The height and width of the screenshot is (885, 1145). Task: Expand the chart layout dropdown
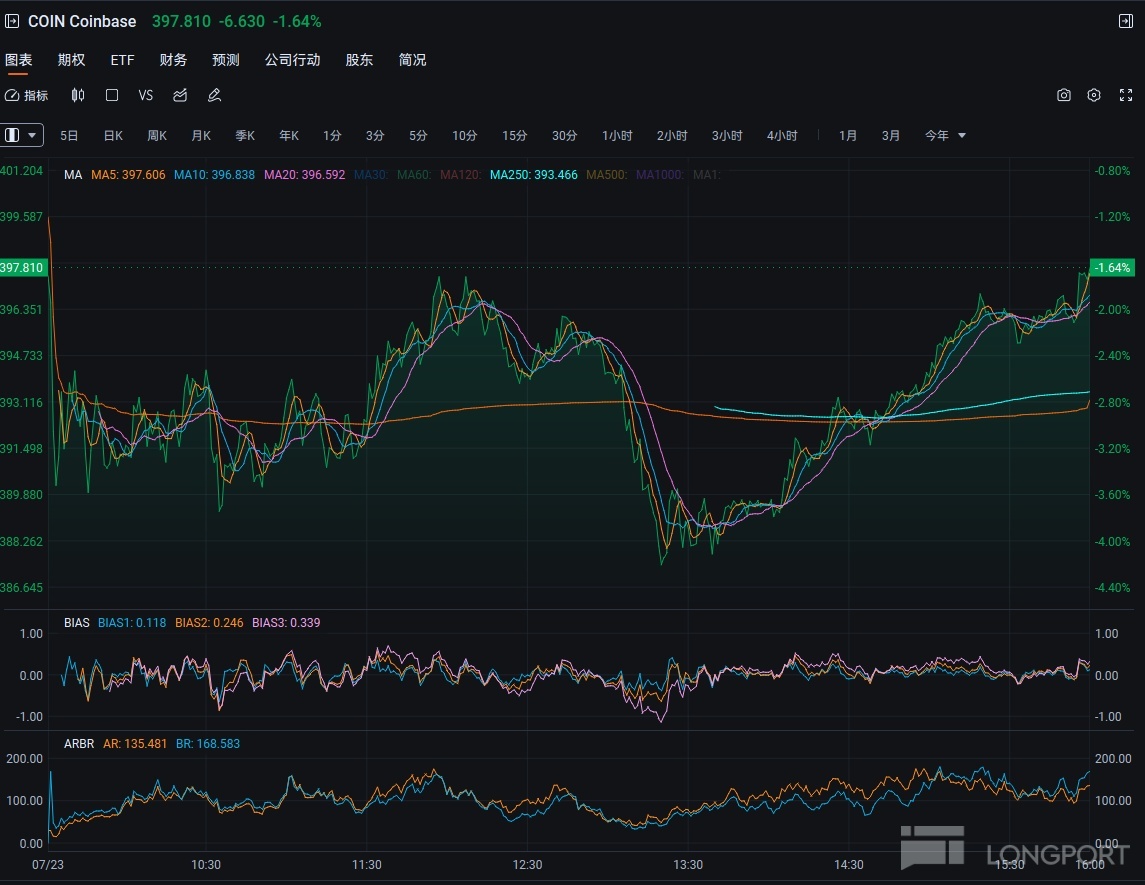pyautogui.click(x=22, y=135)
